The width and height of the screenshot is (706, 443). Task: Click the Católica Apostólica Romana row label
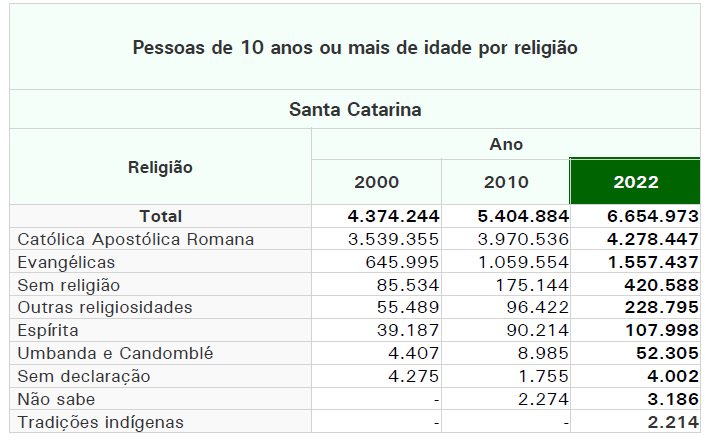pos(136,239)
